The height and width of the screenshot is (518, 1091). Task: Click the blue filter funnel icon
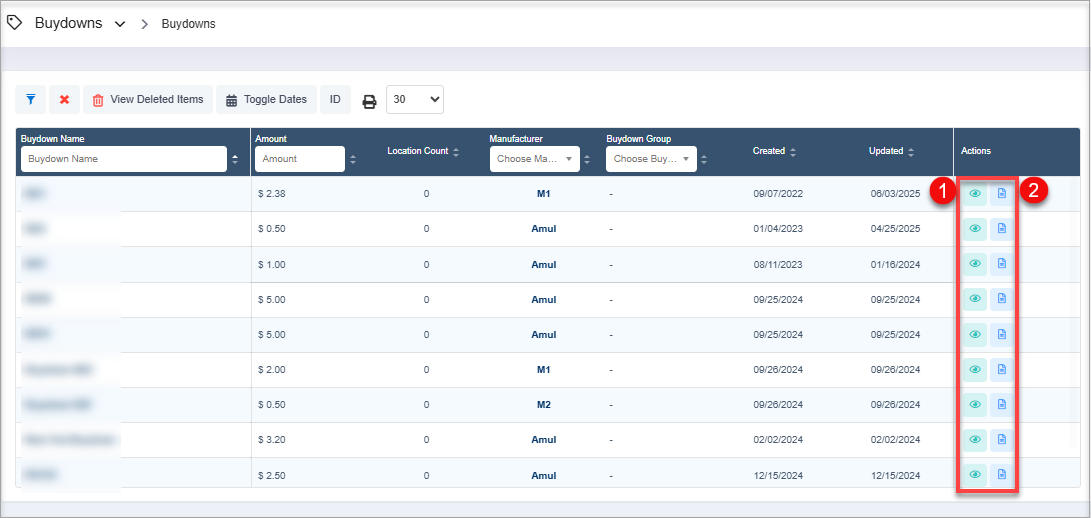tap(31, 100)
